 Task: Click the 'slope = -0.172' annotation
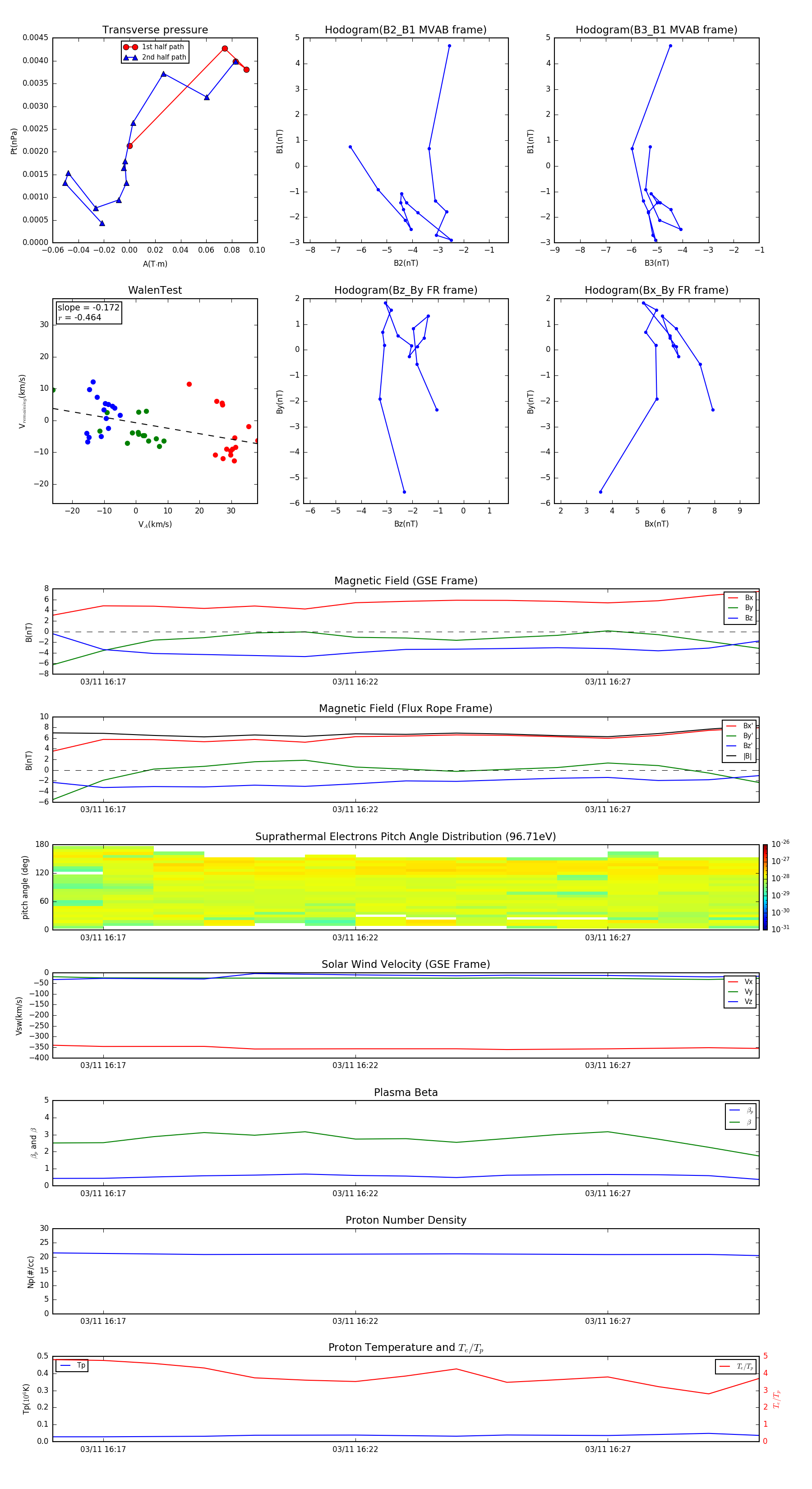point(88,308)
